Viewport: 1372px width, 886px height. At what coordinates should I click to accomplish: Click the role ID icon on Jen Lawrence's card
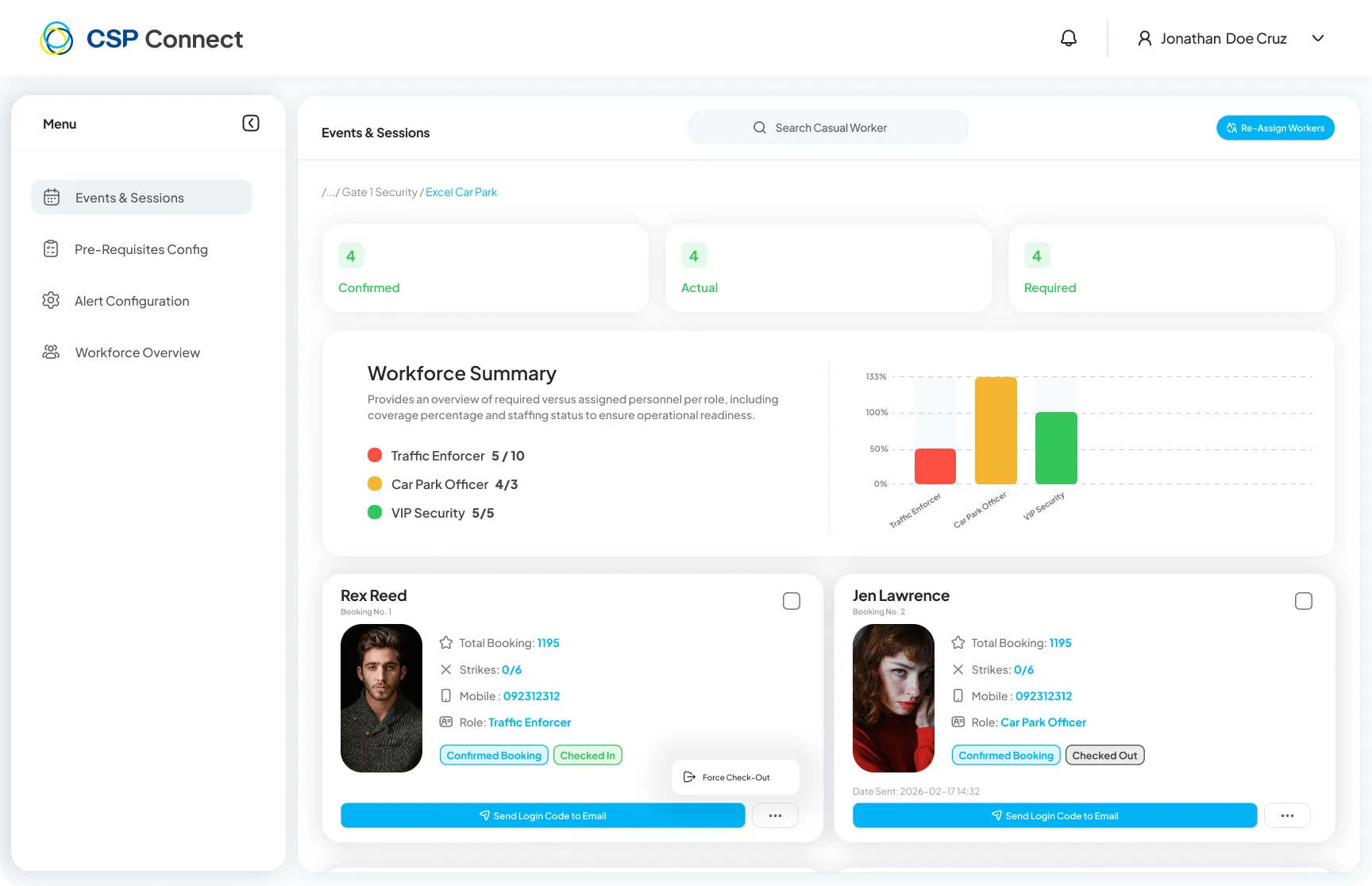point(958,722)
